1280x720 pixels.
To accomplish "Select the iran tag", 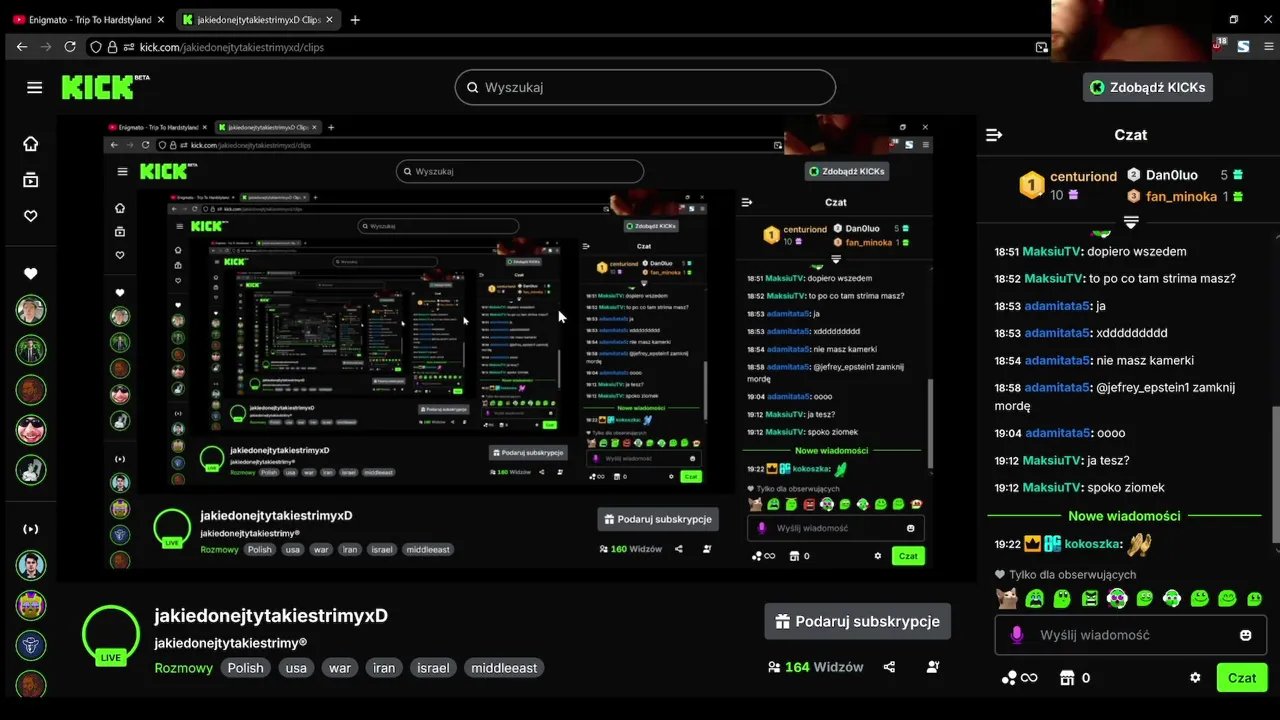I will (x=384, y=668).
